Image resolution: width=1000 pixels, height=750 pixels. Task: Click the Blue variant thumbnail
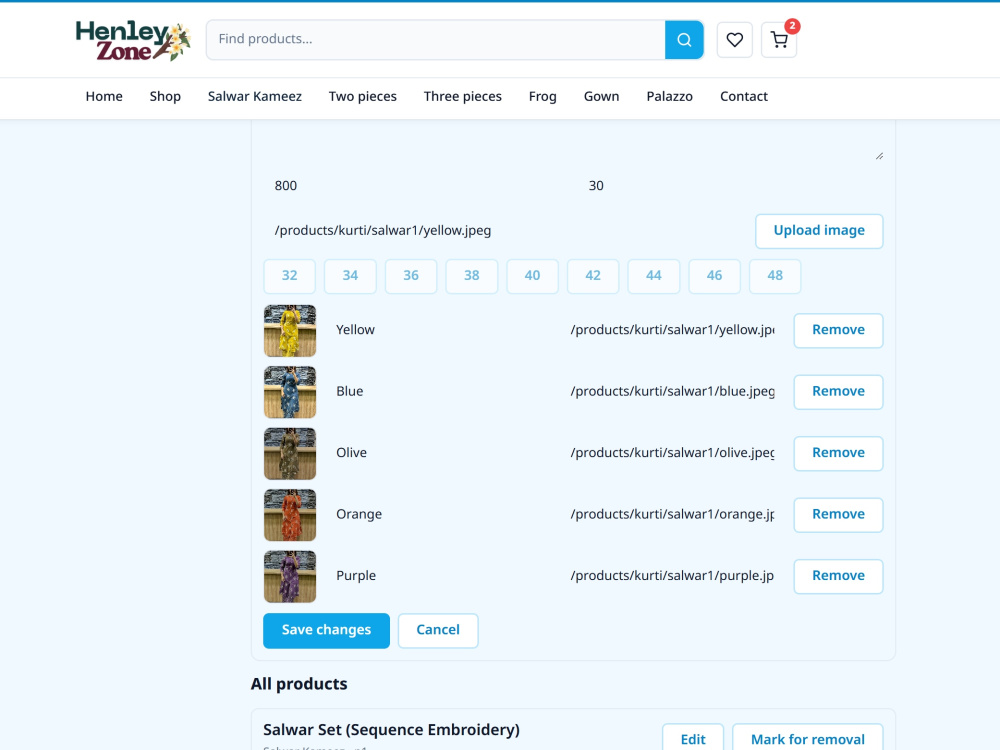coord(290,392)
